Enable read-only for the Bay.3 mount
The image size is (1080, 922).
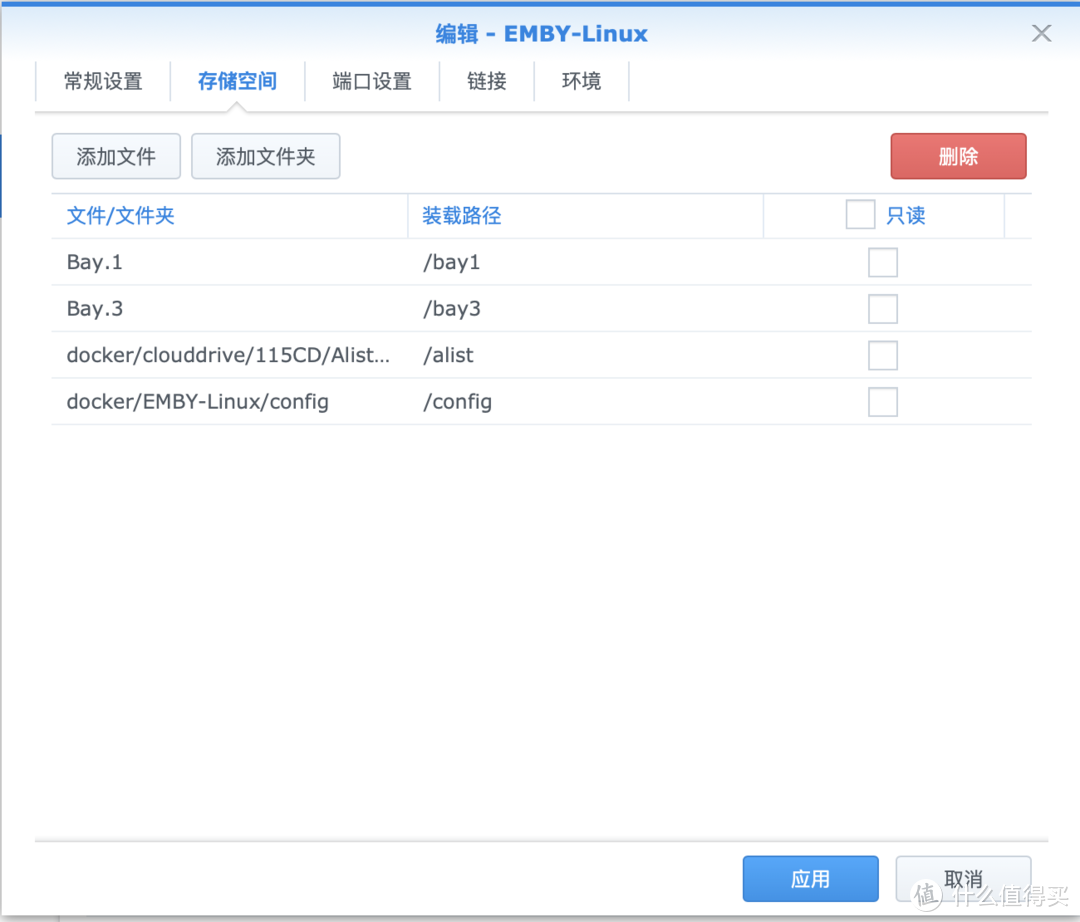[883, 308]
